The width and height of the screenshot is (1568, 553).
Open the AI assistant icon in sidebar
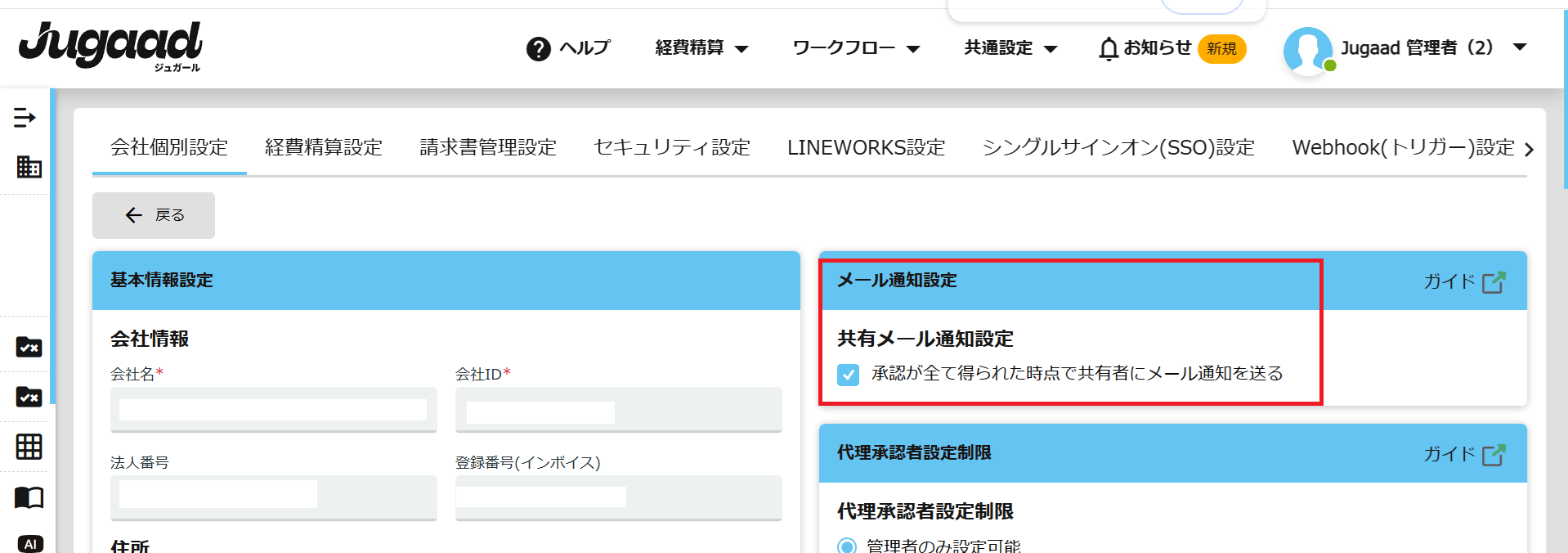click(x=29, y=543)
